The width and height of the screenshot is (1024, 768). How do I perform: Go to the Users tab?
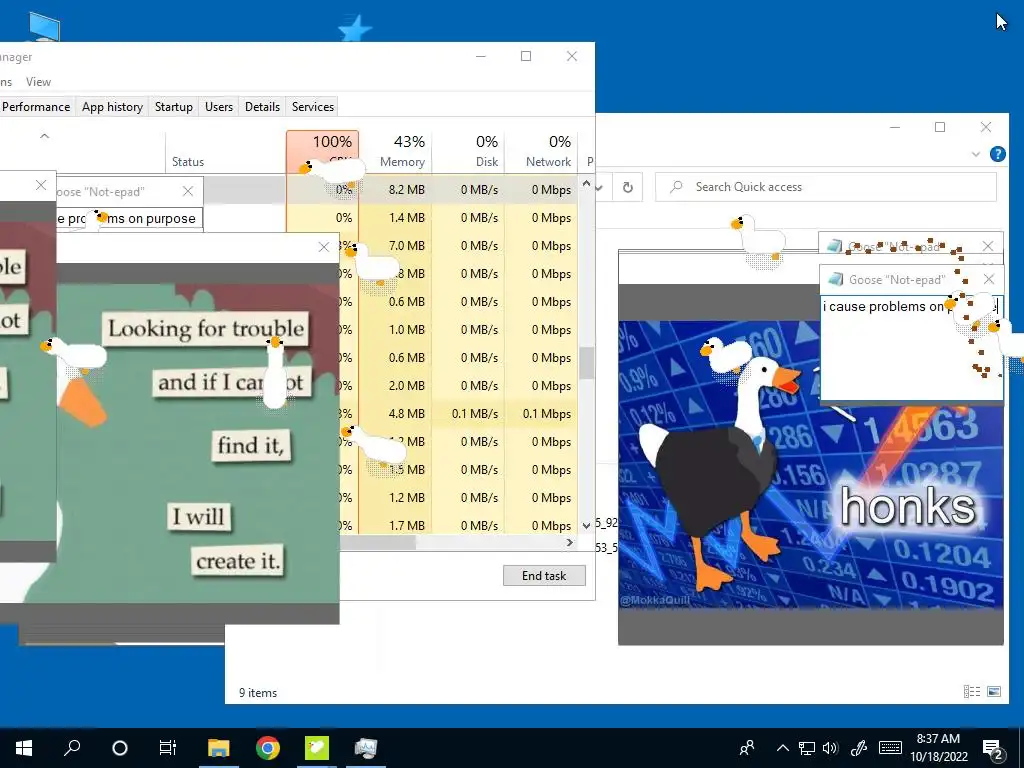pos(219,106)
